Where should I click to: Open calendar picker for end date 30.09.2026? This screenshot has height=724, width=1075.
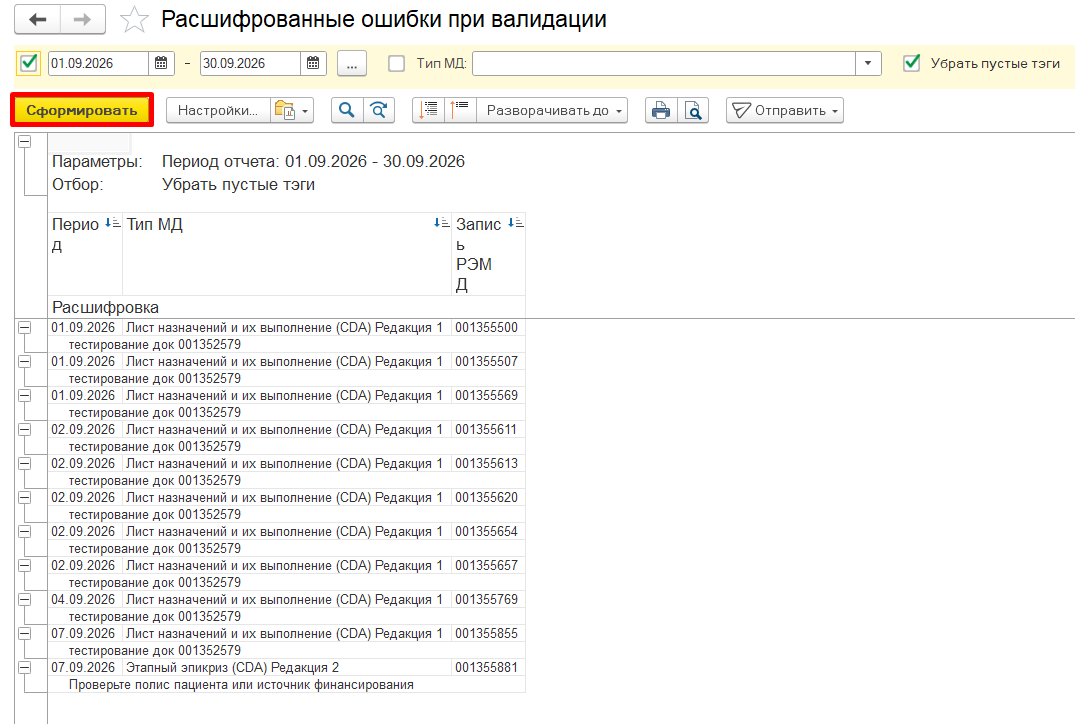(x=313, y=63)
